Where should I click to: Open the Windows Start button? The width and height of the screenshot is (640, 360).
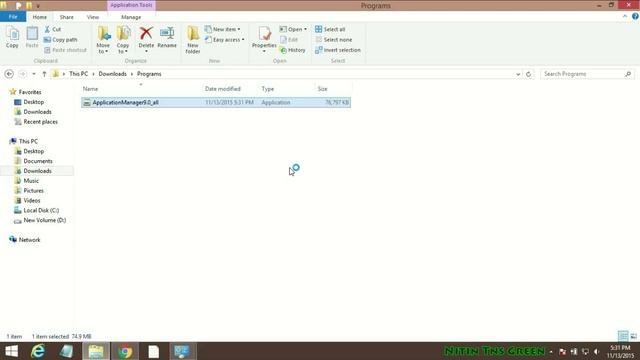(11, 351)
